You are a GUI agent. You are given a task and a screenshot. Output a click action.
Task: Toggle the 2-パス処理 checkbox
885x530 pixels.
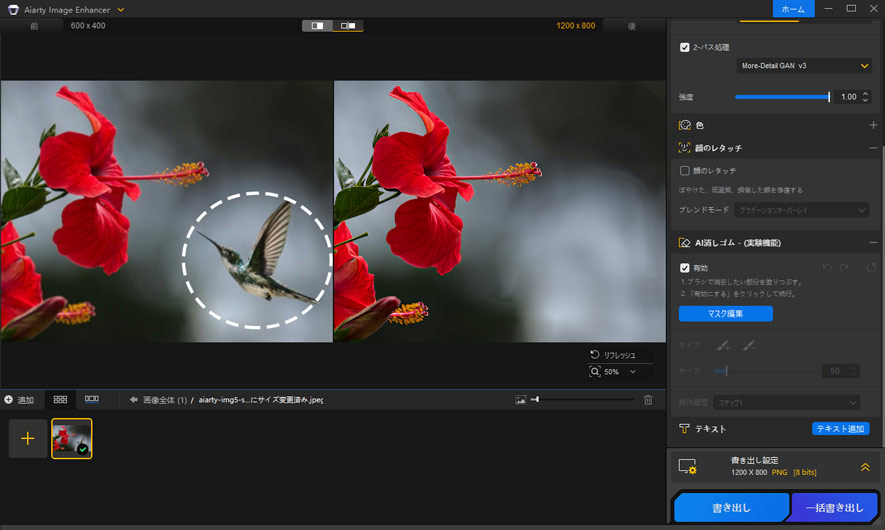(x=685, y=47)
